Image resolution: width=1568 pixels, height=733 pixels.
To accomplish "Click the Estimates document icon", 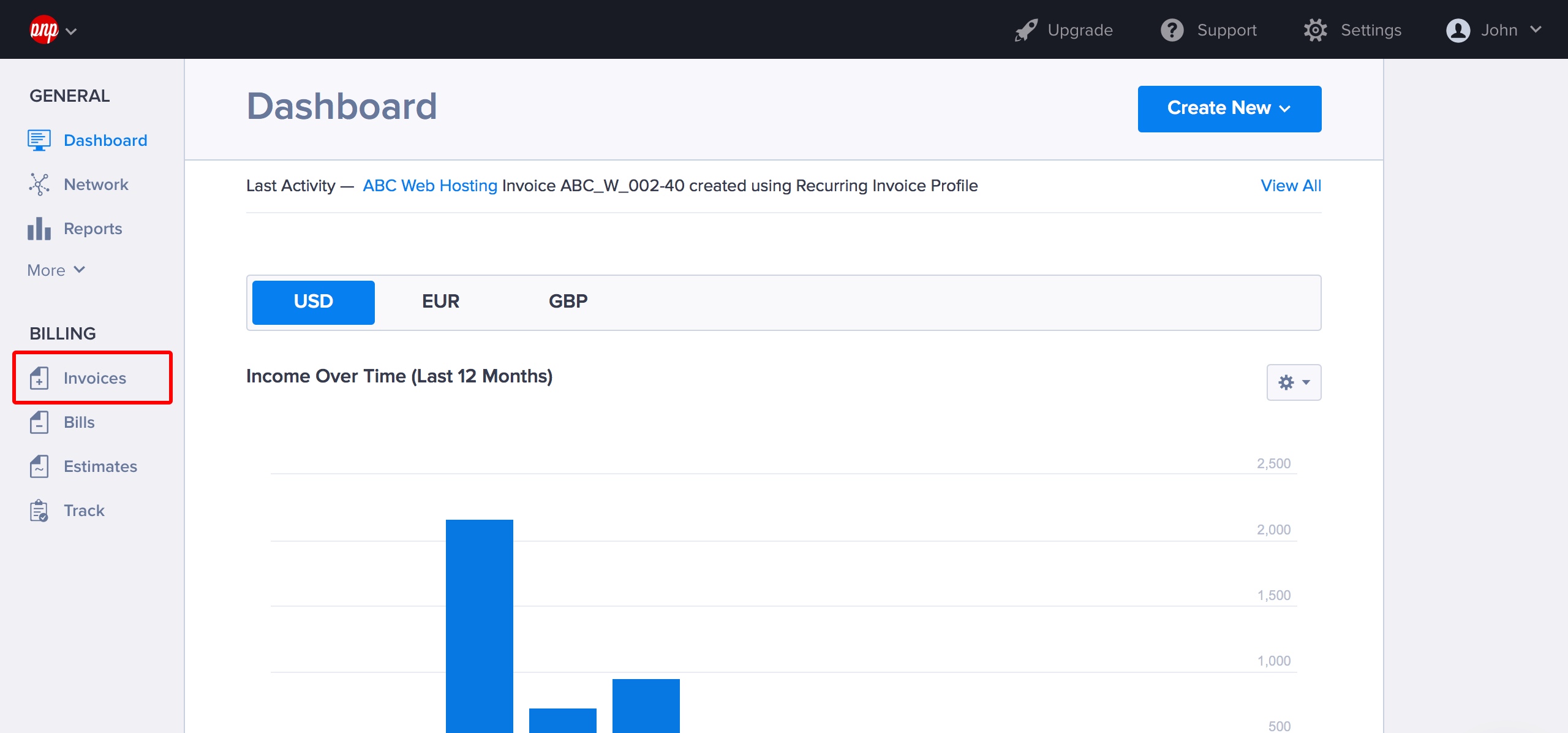I will point(39,466).
